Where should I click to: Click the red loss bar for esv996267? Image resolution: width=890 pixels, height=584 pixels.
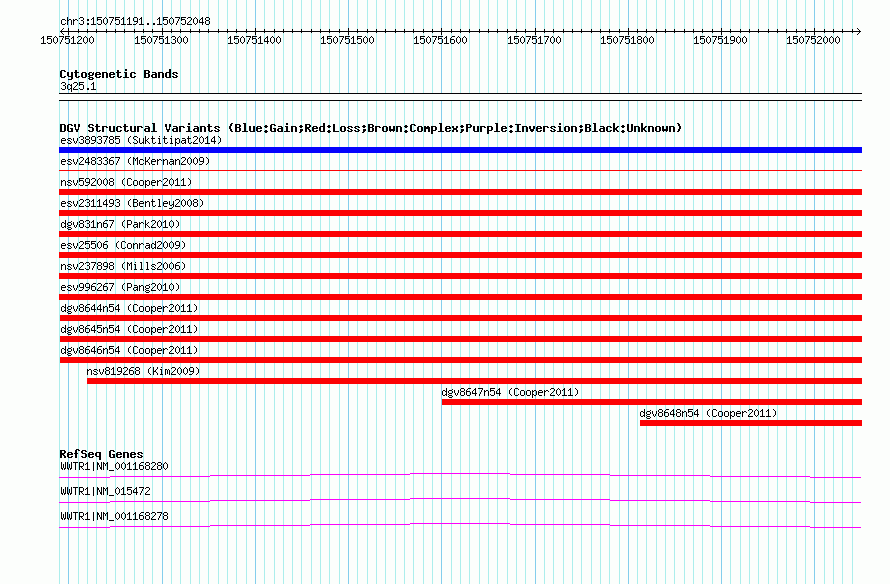460,297
